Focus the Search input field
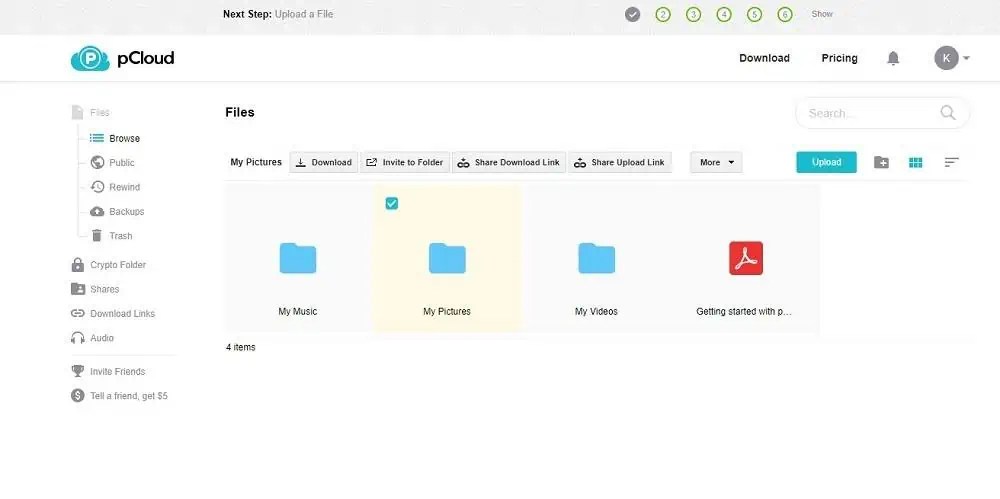Viewport: 1000px width, 499px height. pyautogui.click(x=882, y=113)
